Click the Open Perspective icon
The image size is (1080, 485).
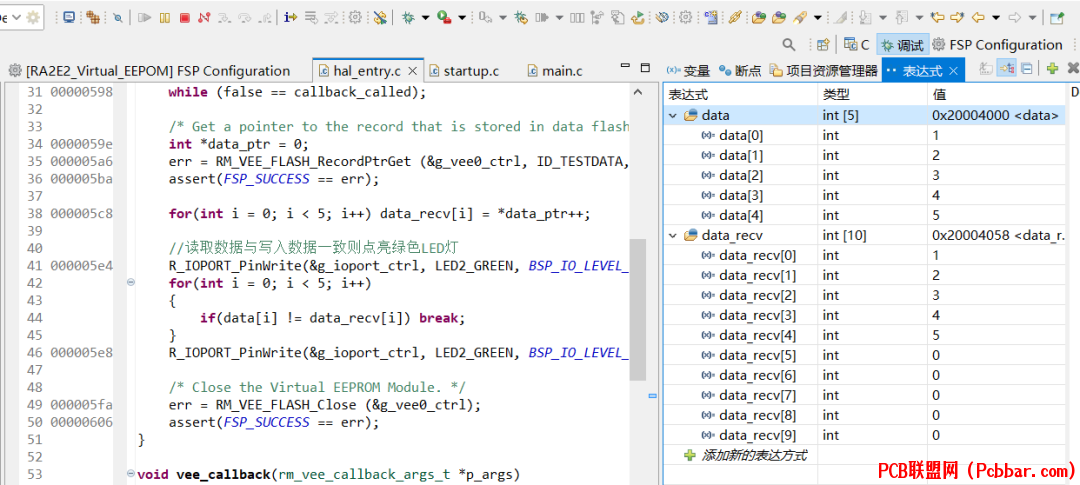pyautogui.click(x=822, y=45)
